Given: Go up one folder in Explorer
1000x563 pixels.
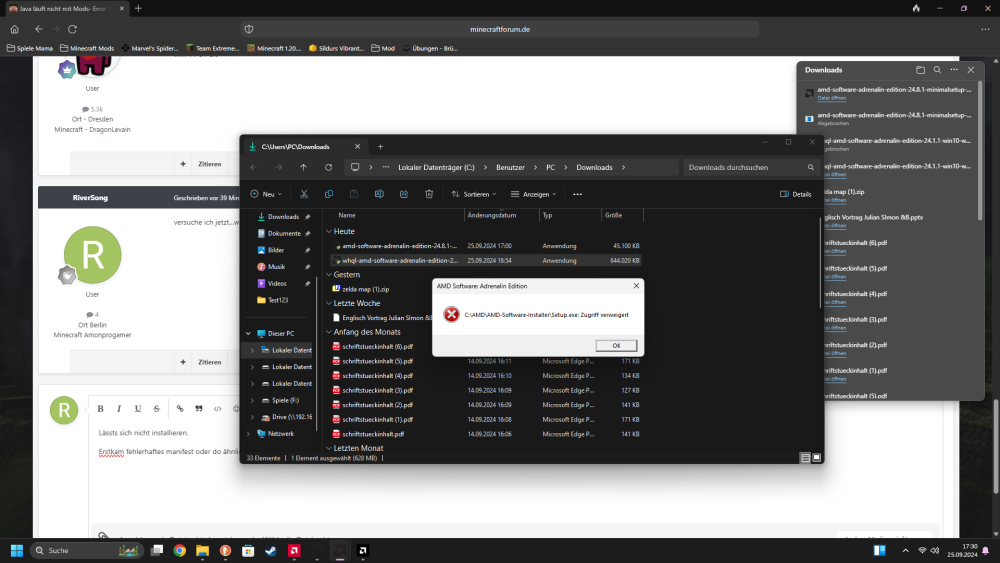Looking at the screenshot, I should pyautogui.click(x=304, y=167).
